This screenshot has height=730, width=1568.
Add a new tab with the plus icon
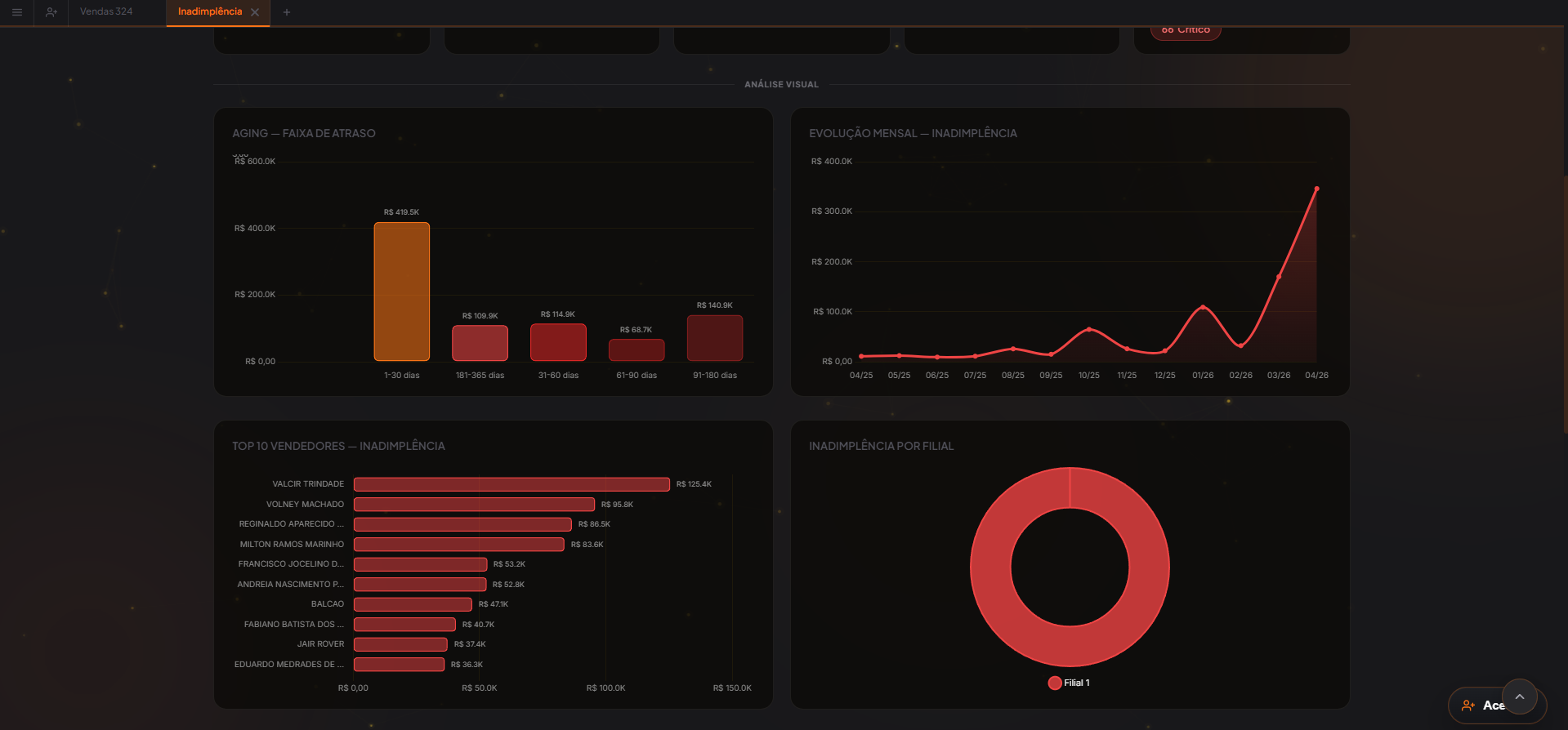[x=287, y=12]
